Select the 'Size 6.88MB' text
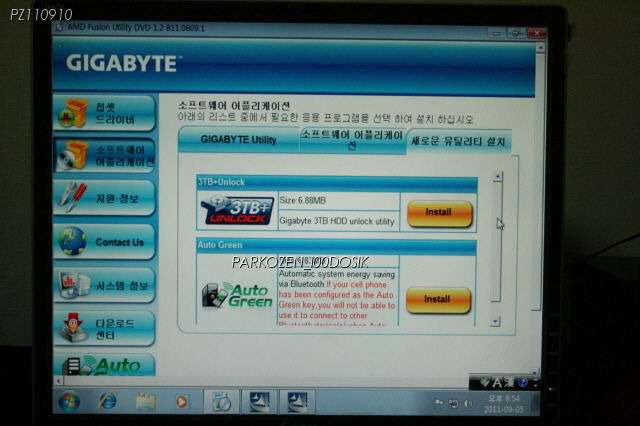 (303, 200)
